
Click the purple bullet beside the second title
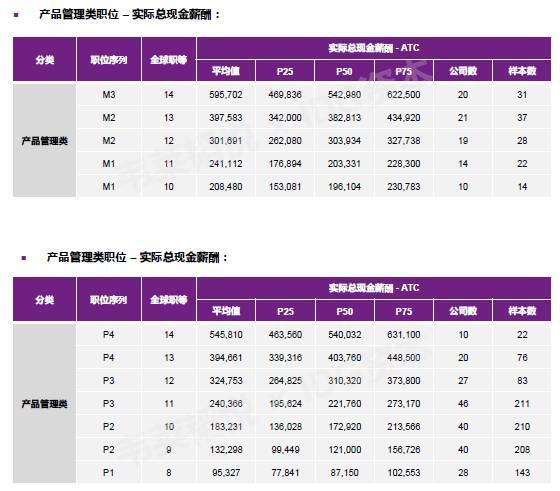(24, 258)
